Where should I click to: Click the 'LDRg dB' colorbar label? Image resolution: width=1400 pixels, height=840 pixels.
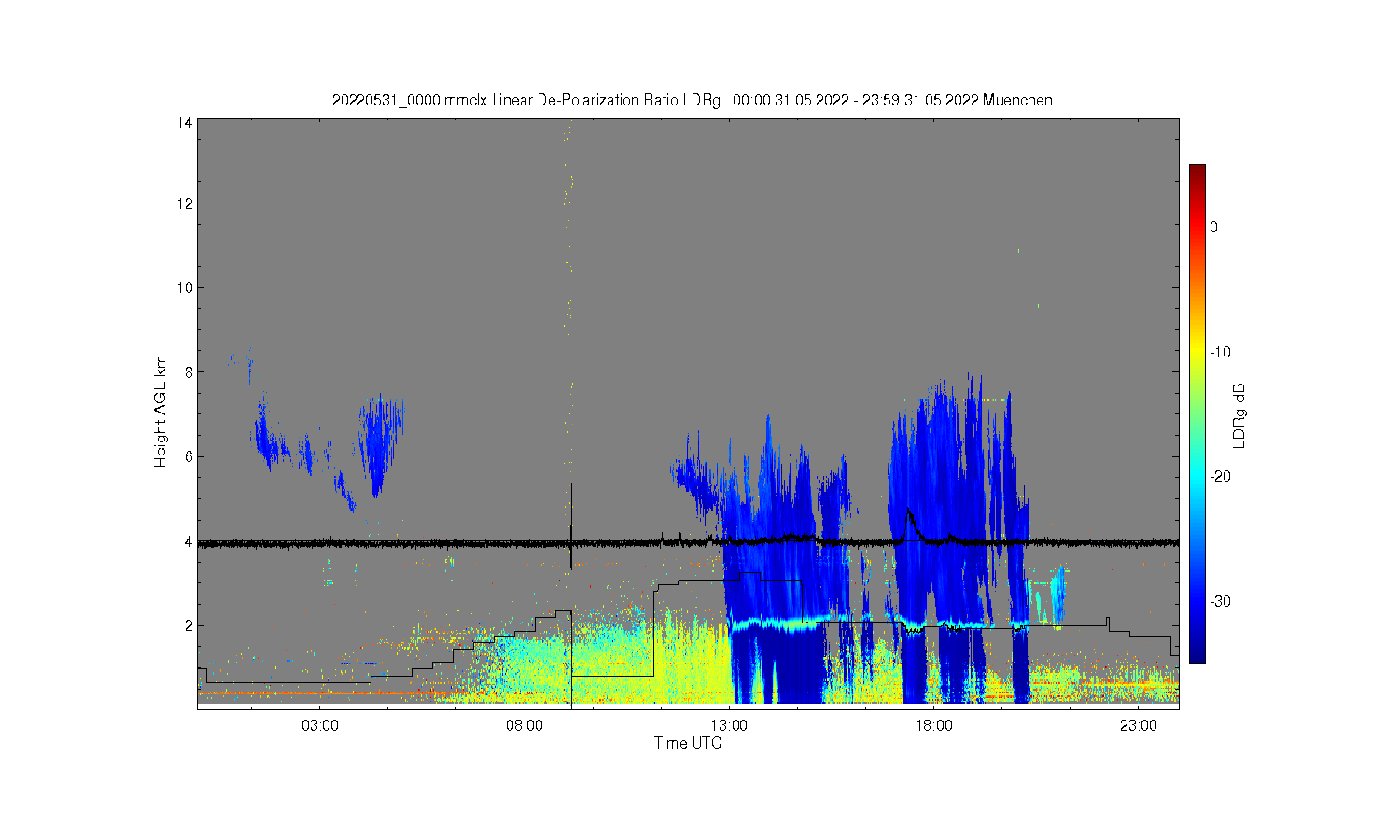click(1239, 415)
